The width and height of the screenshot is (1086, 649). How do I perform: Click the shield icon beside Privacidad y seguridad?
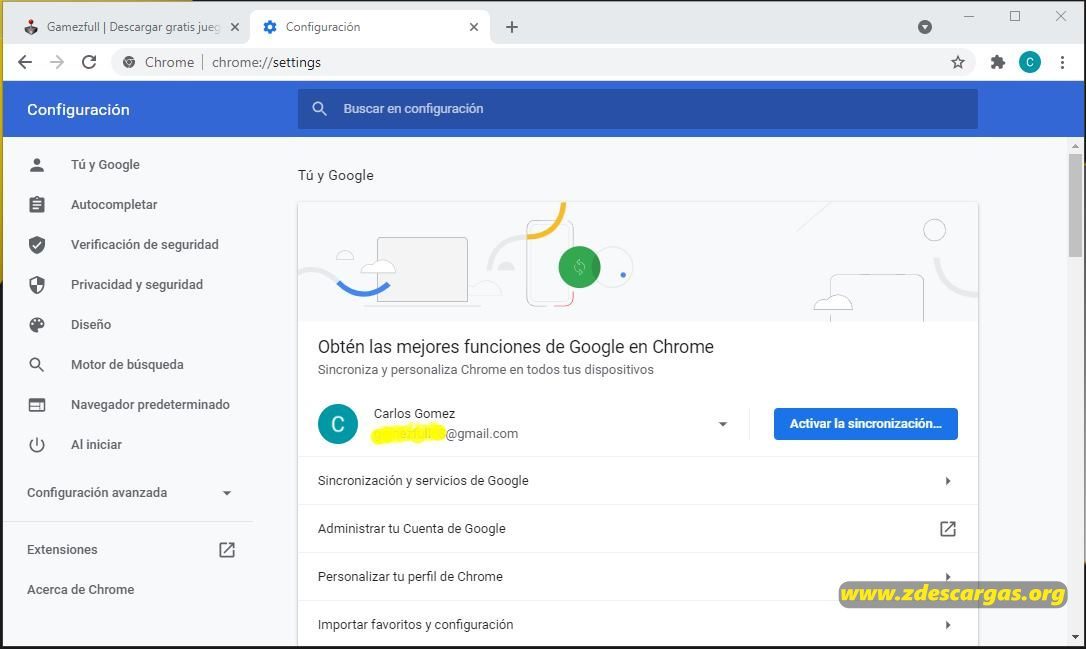point(37,285)
